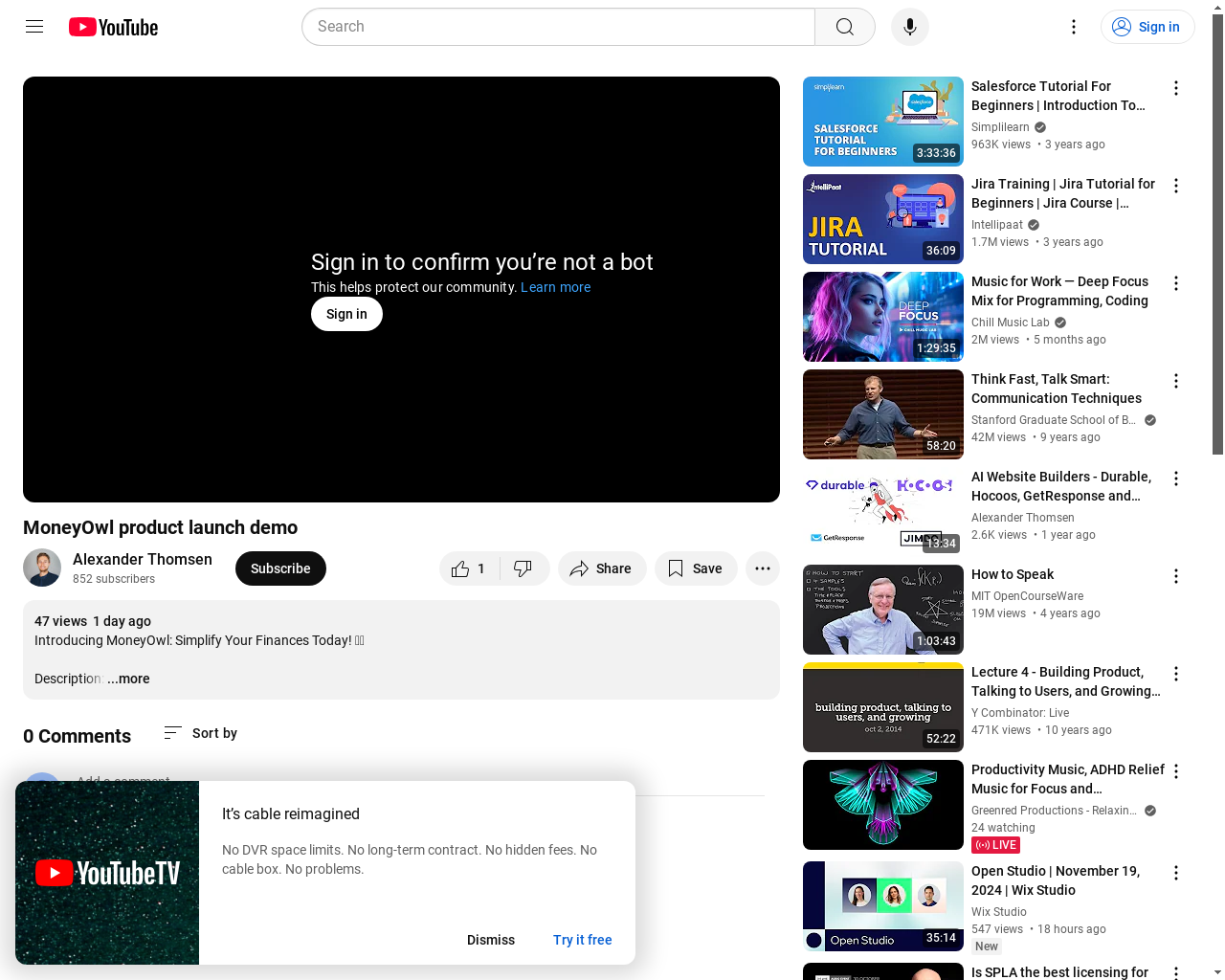The height and width of the screenshot is (980, 1225).
Task: Click YouTube TV promo image
Action: coord(107,873)
